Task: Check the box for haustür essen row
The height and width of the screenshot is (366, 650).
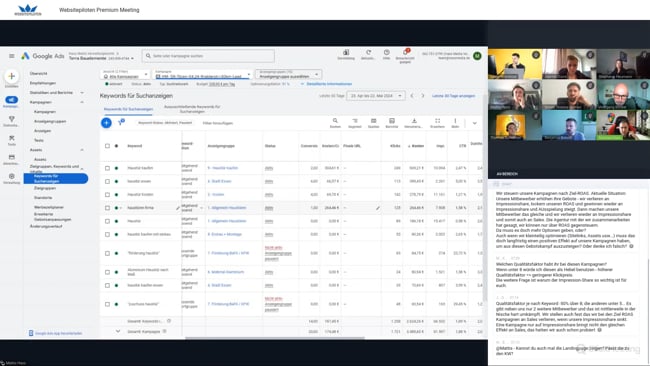Action: pos(107,182)
